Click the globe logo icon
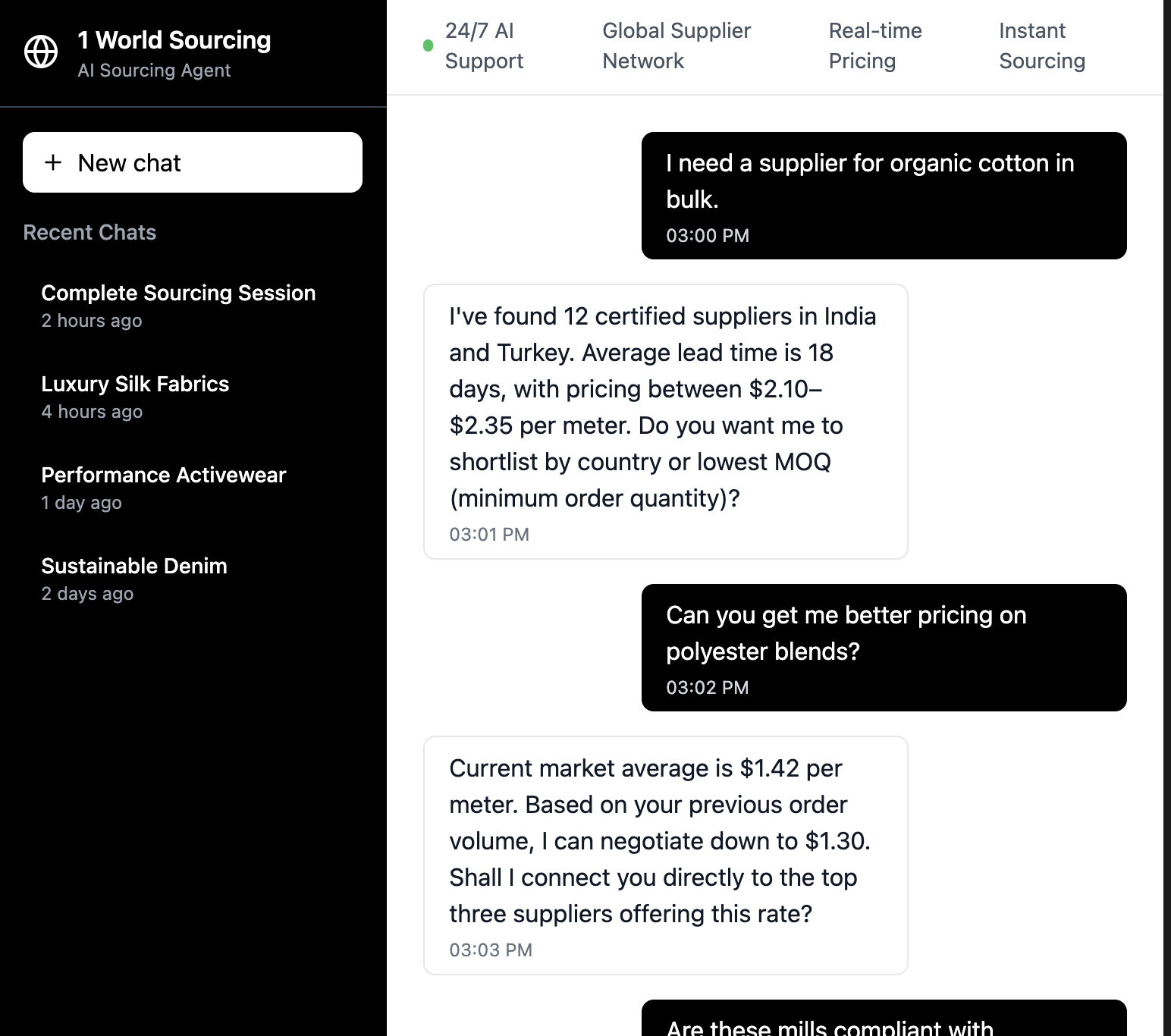 [x=42, y=52]
